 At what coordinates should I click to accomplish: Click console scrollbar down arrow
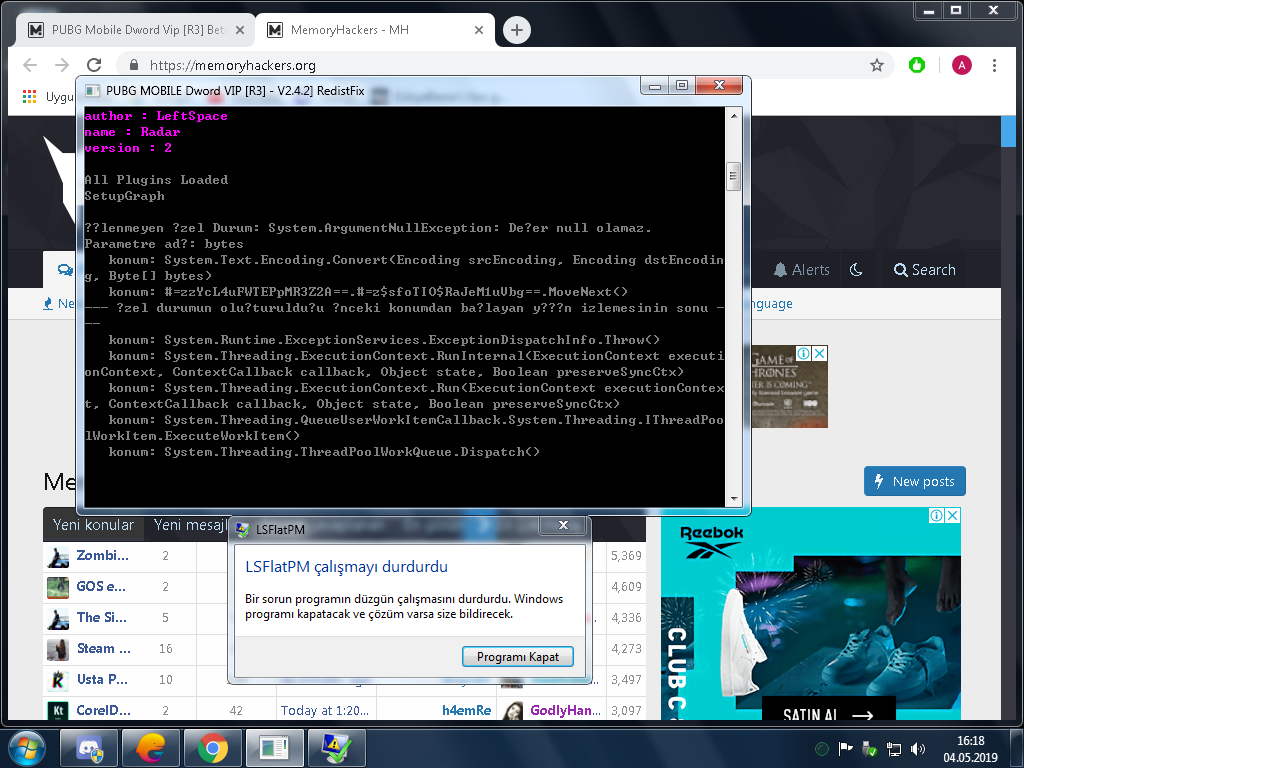pos(734,498)
